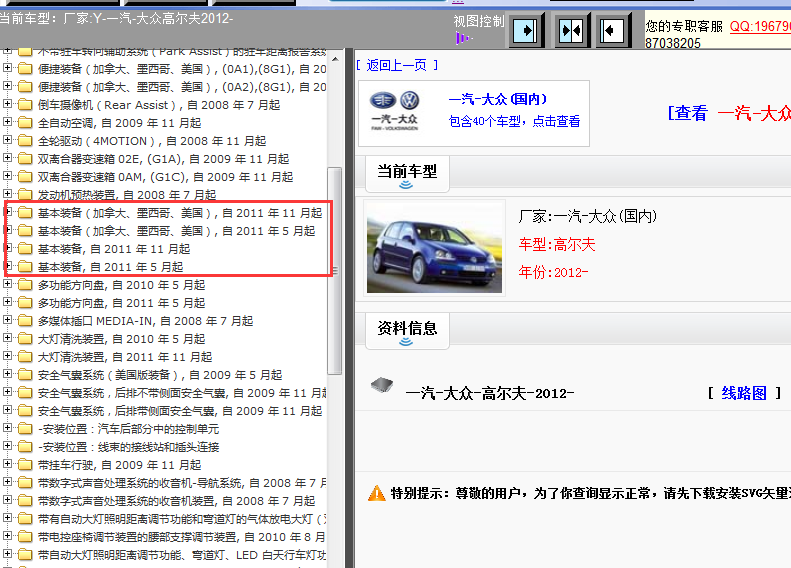The width and height of the screenshot is (791, 568).
Task: Select 带数字式声音处理系统的收音机-导航系统 entry
Action: 182,483
